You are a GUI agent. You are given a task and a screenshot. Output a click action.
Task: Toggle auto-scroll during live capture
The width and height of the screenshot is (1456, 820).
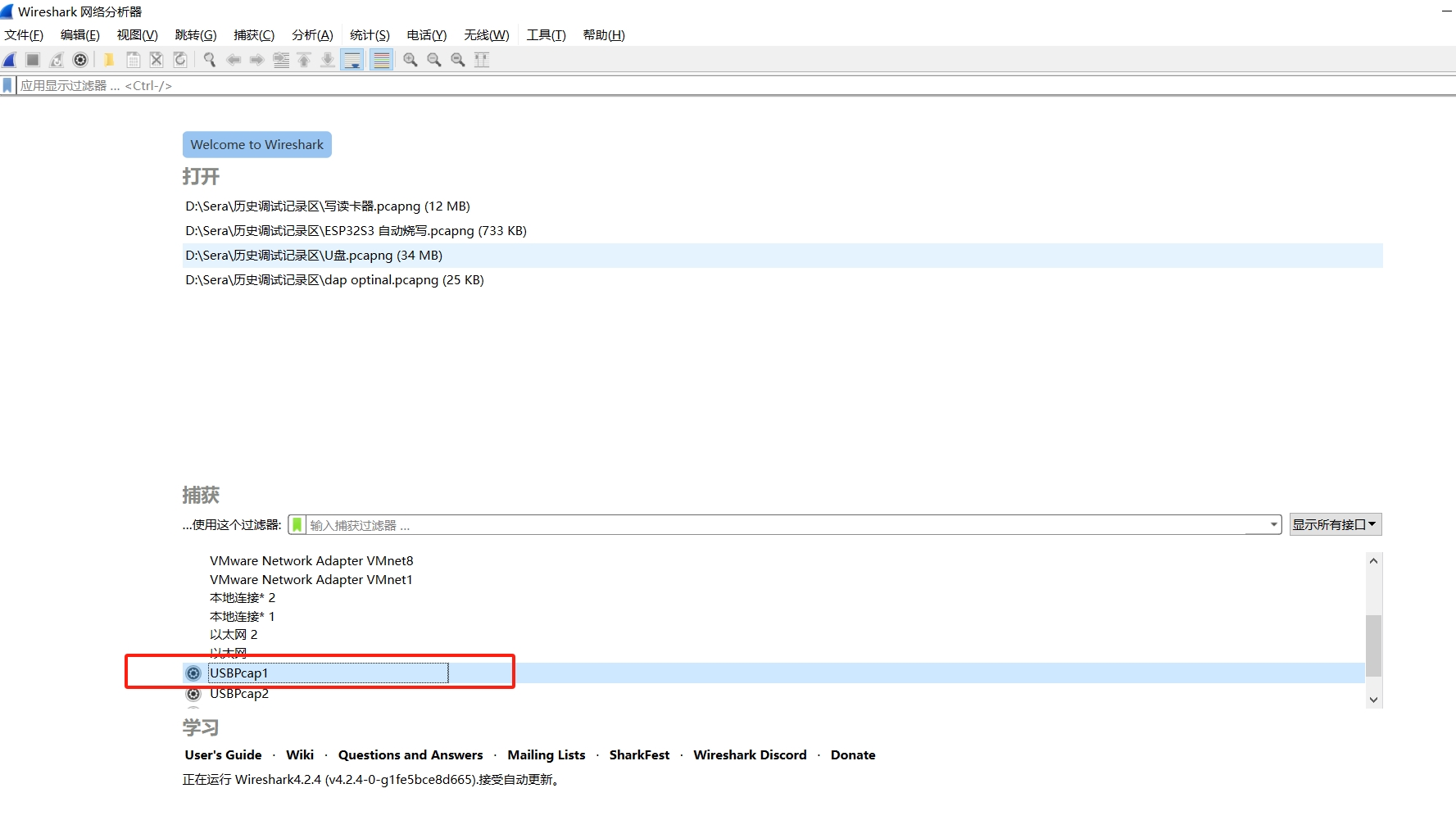(352, 60)
